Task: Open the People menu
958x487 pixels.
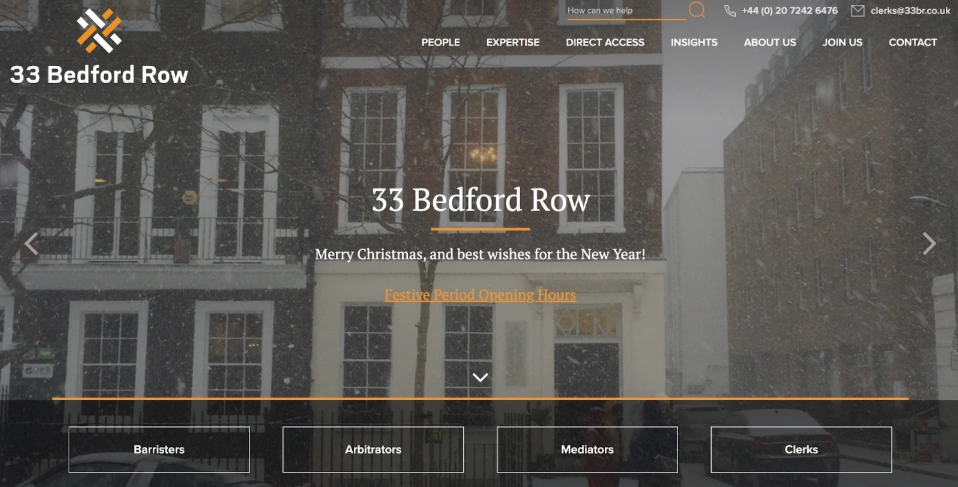Action: tap(441, 42)
